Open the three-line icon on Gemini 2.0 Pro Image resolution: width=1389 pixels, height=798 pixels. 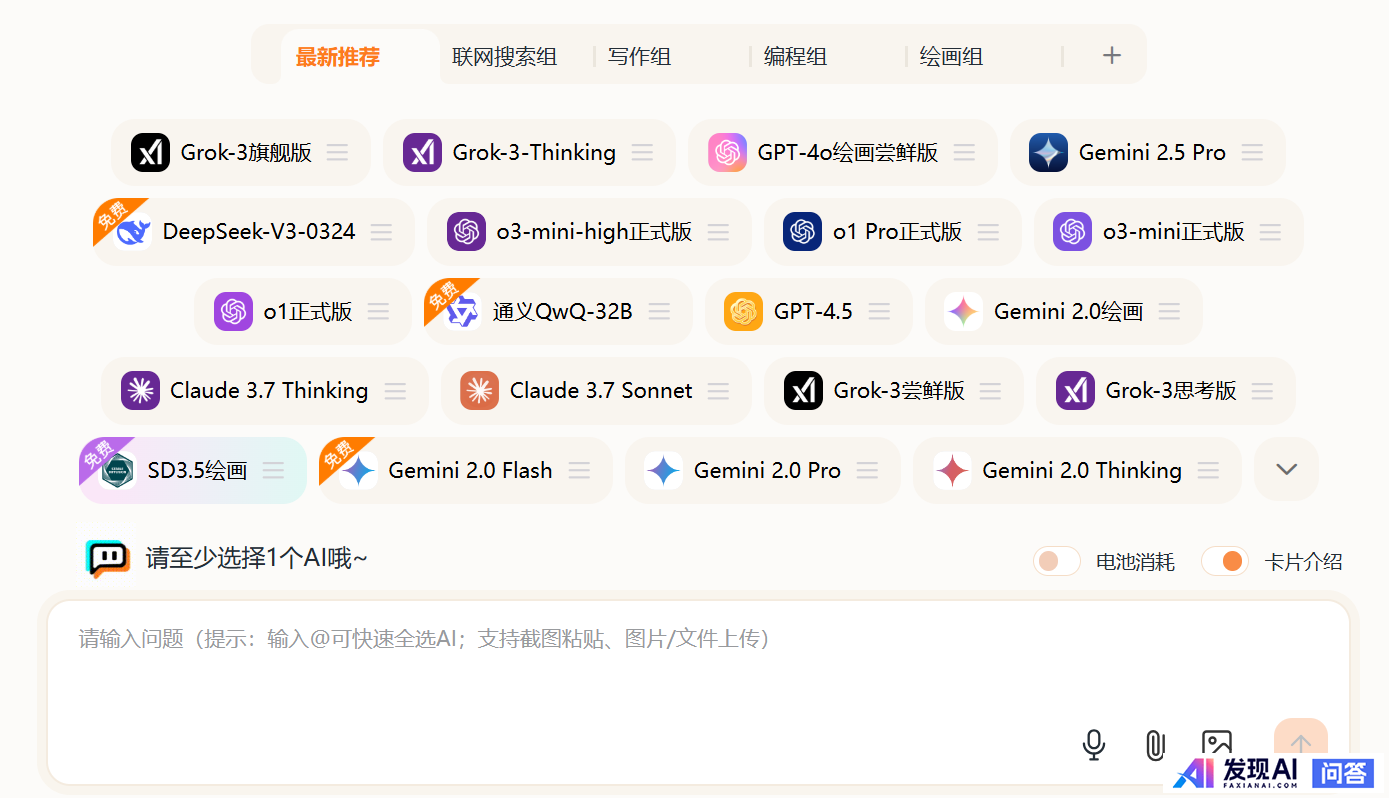(x=867, y=470)
